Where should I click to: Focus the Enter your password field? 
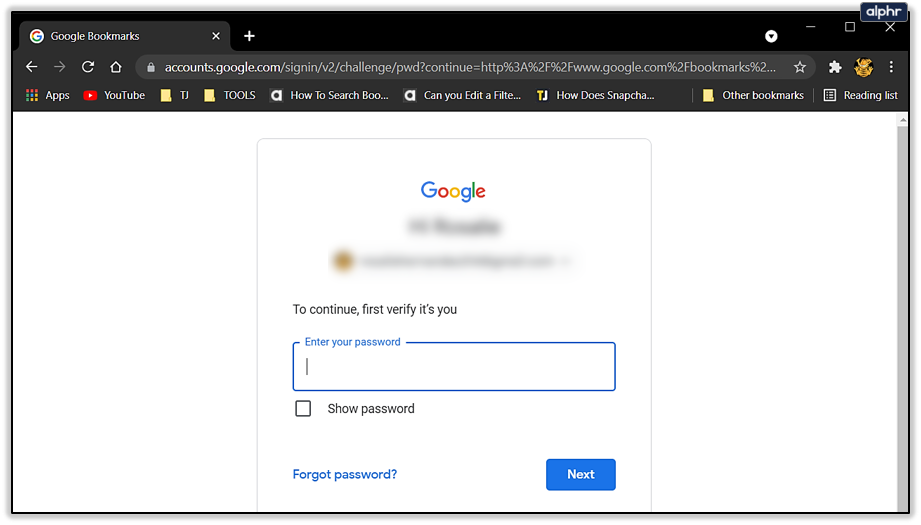point(454,367)
